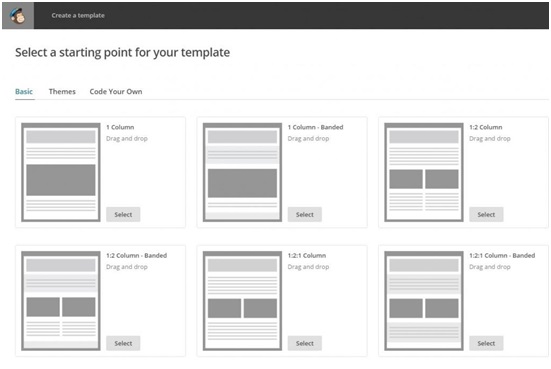Select the 1:2 Column template button

[x=486, y=214]
